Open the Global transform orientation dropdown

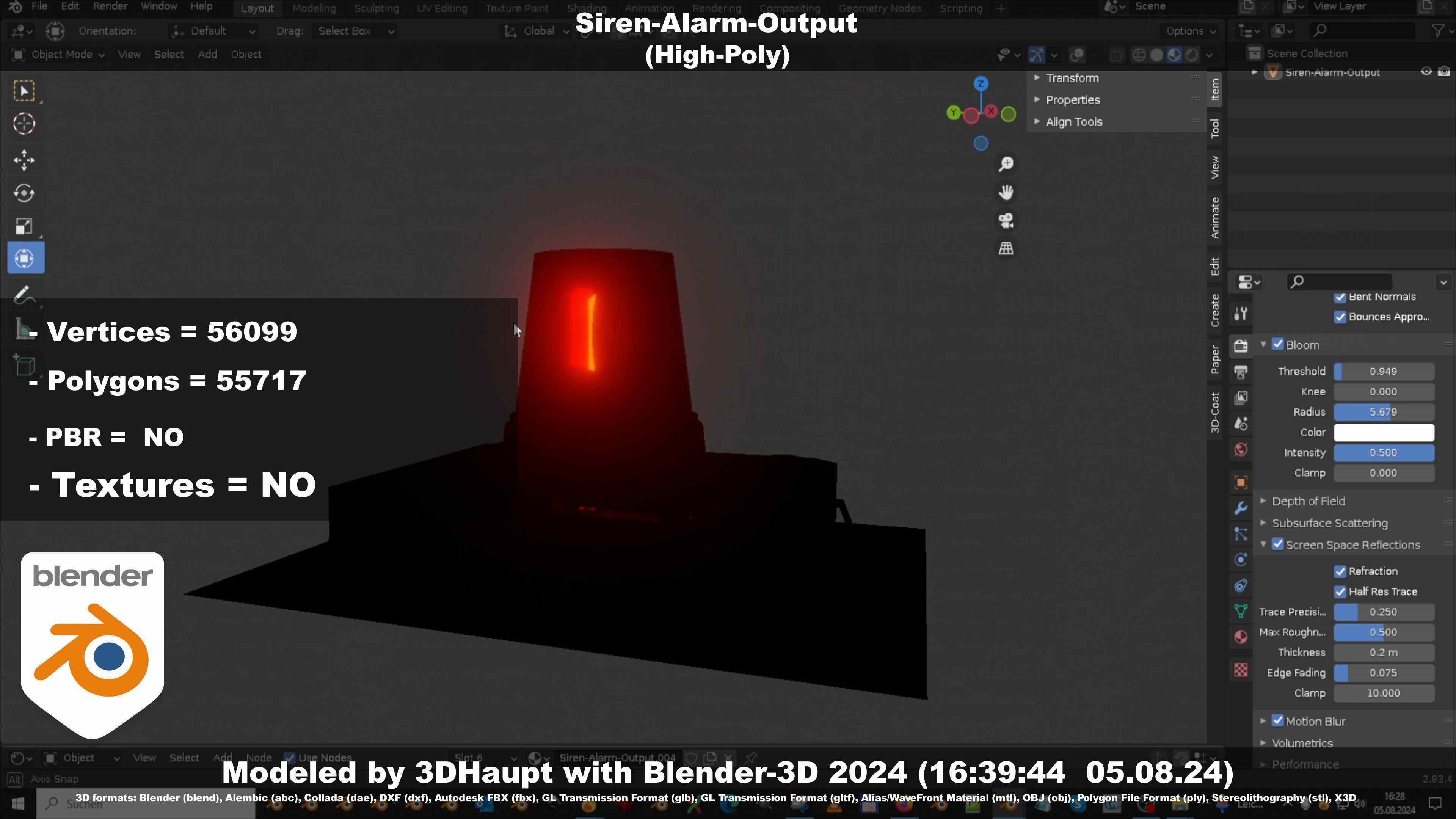[537, 31]
